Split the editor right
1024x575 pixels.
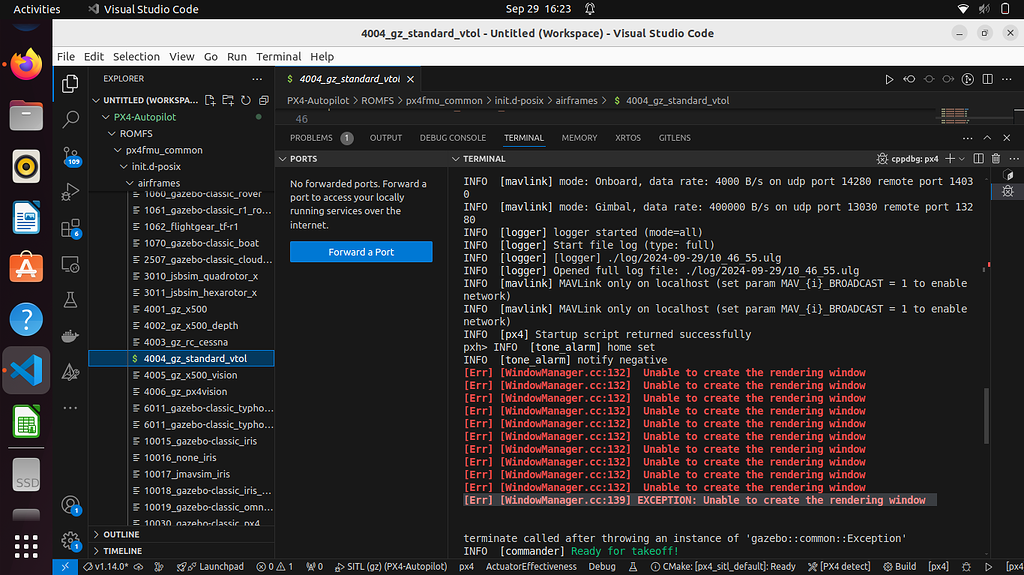click(987, 79)
